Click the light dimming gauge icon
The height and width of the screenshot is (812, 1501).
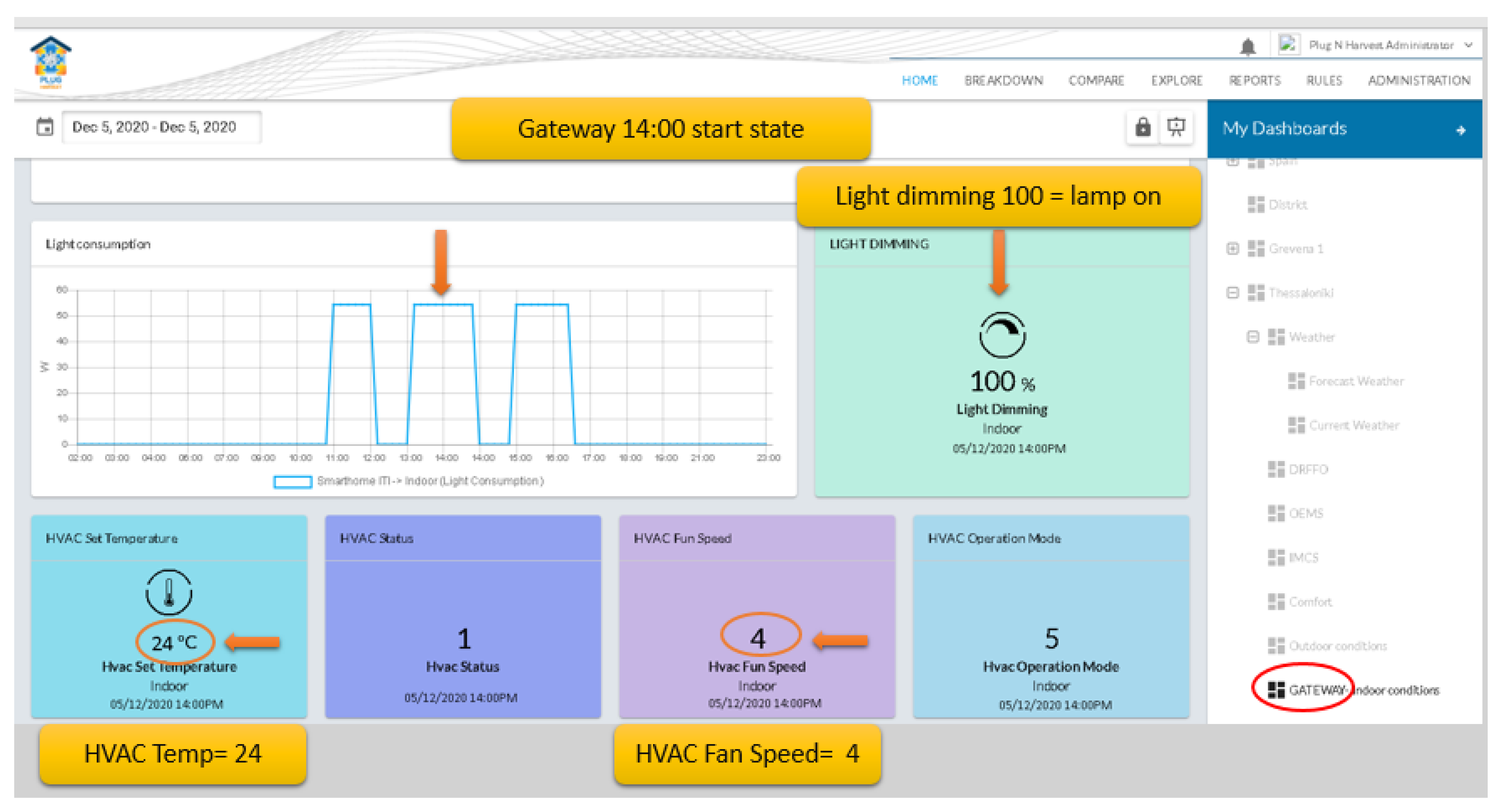point(1002,335)
